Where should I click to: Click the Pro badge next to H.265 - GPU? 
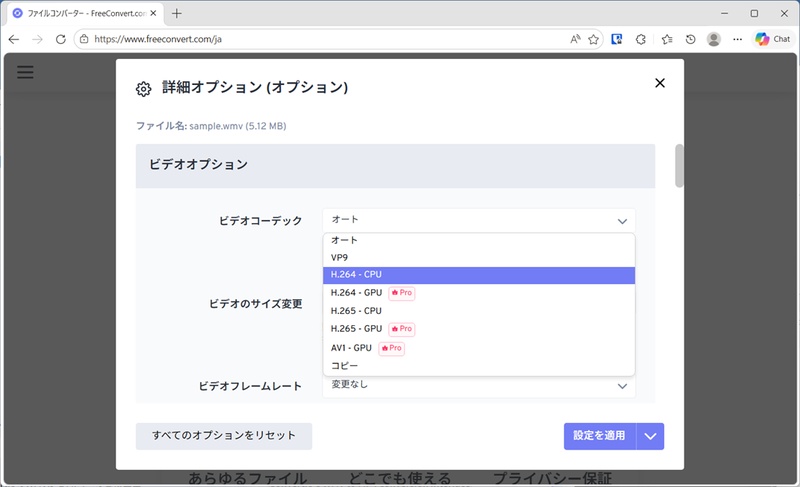point(402,329)
